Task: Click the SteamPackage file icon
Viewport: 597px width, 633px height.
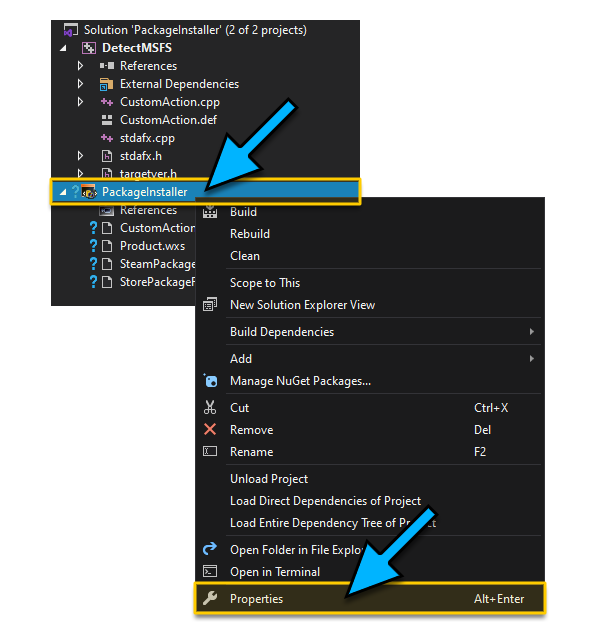Action: [x=107, y=264]
